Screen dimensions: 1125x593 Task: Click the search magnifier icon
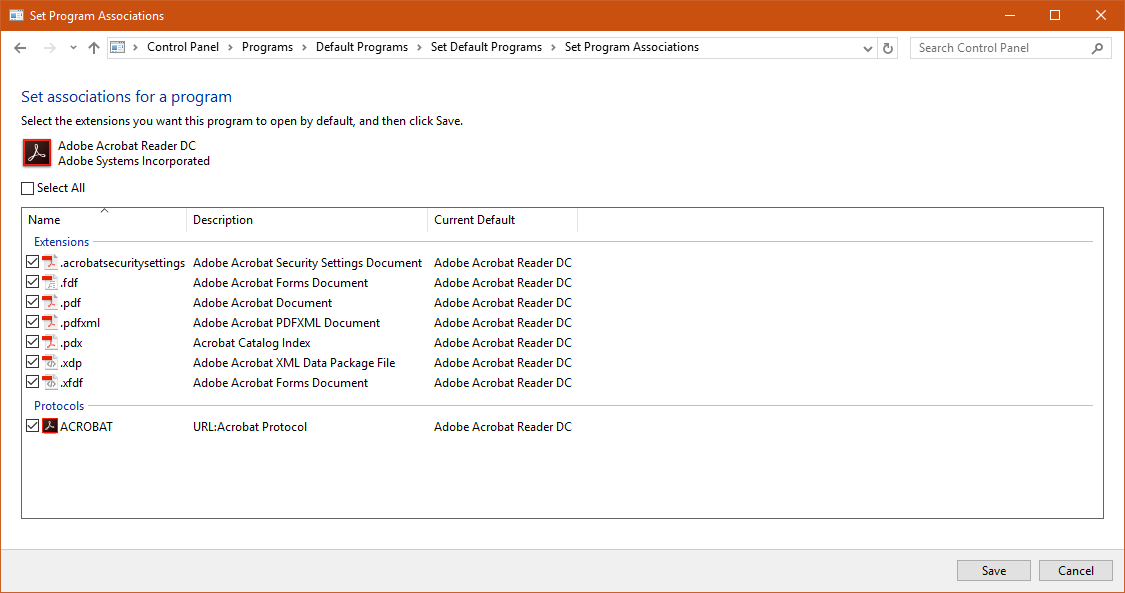coord(1097,48)
